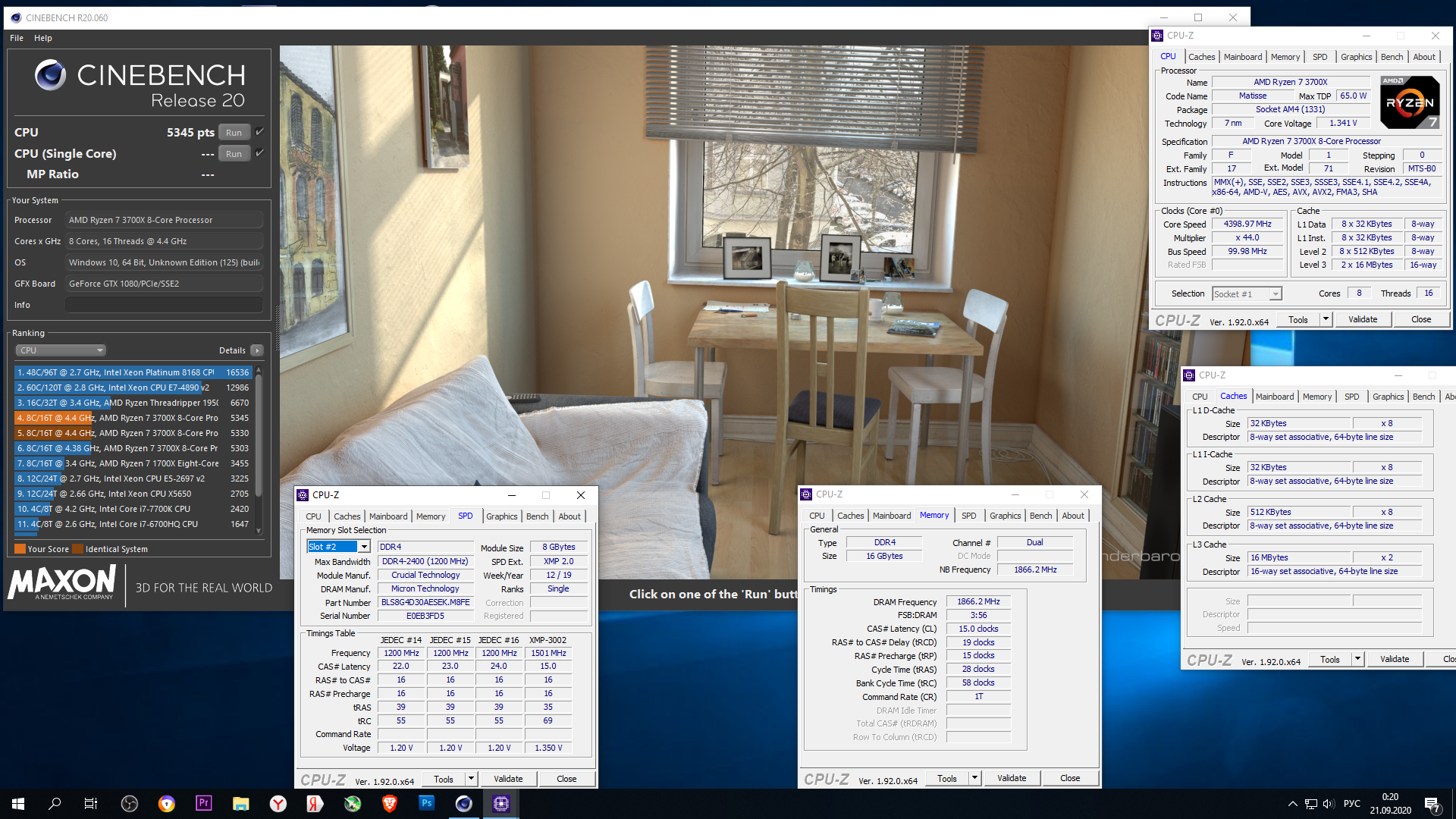Click the Cinebench title bar app icon

pos(16,17)
